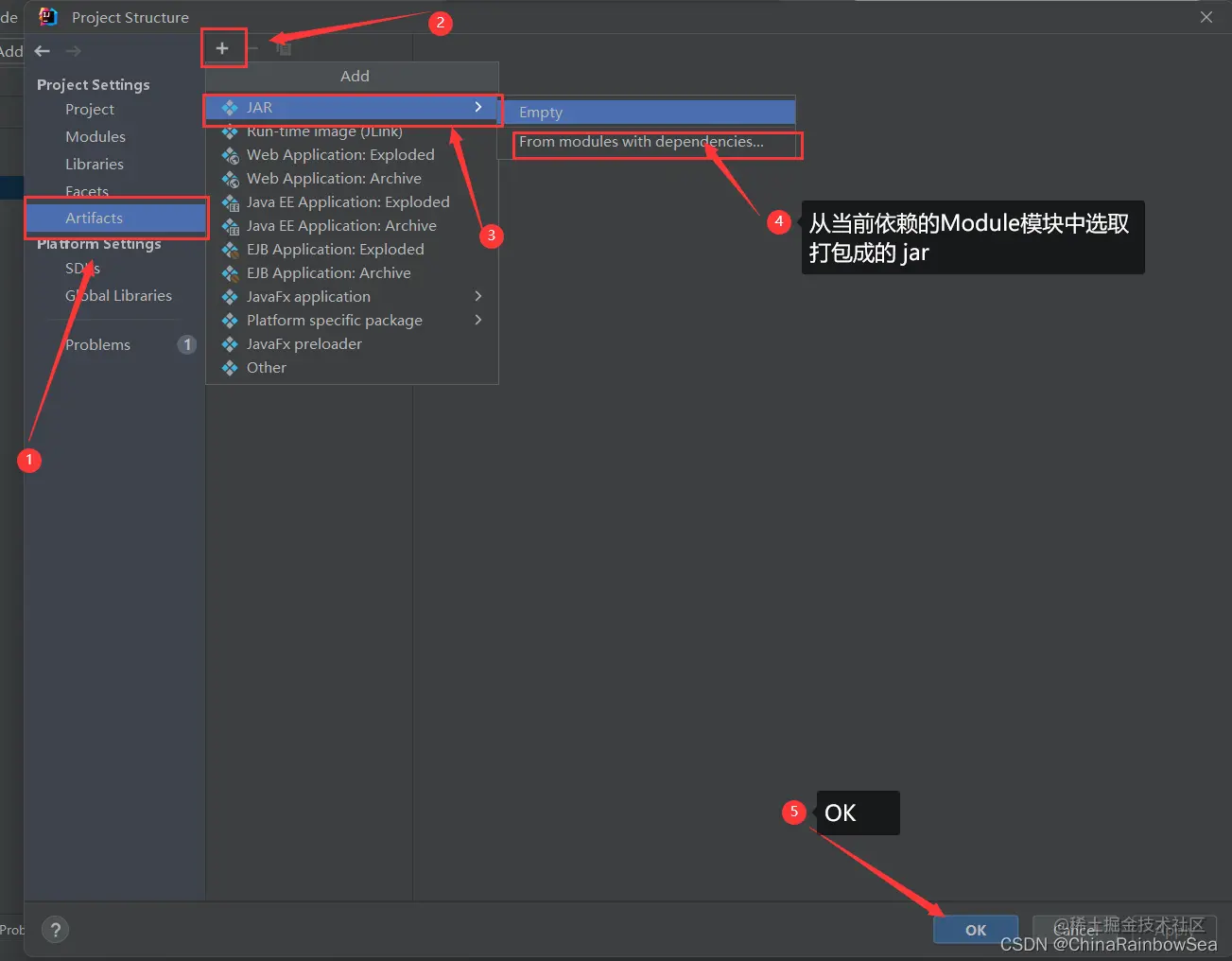Image resolution: width=1232 pixels, height=961 pixels.
Task: Expand the JAR submenu arrow
Action: (478, 107)
